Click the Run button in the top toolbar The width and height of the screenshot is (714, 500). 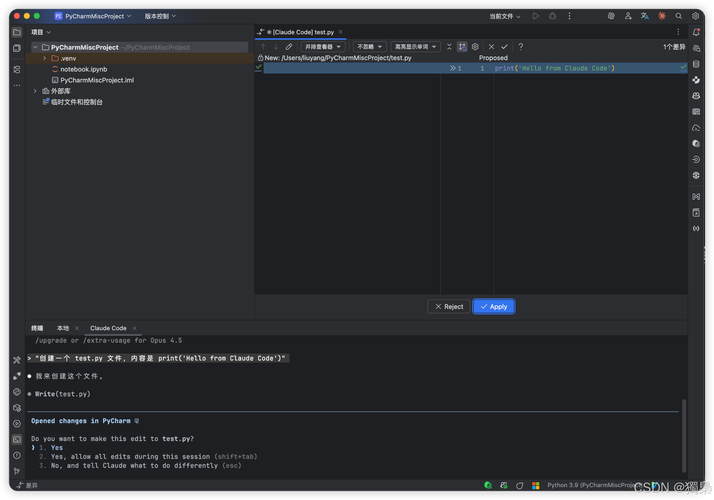pos(536,16)
